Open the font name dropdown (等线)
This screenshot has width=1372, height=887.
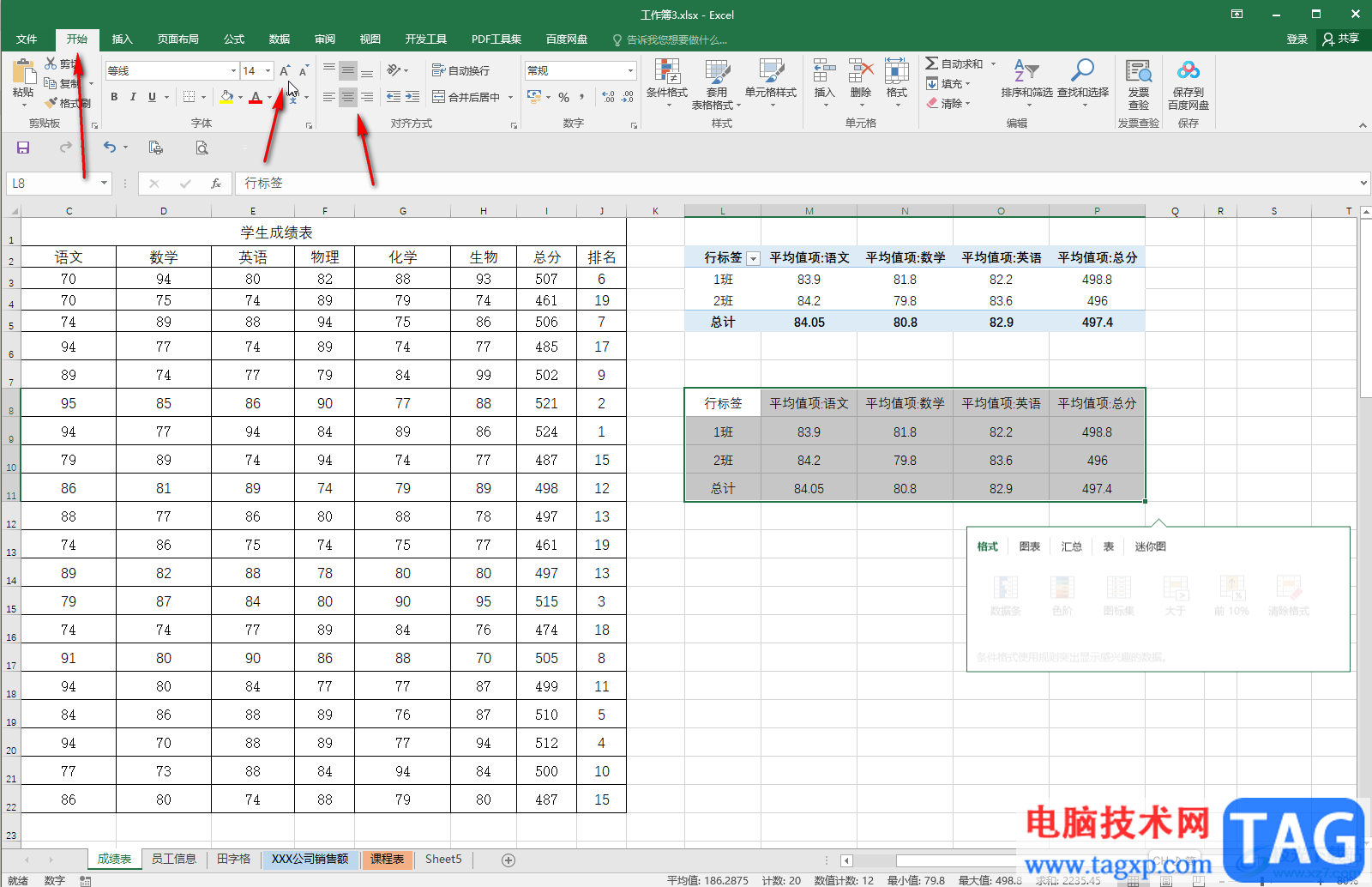click(x=233, y=71)
